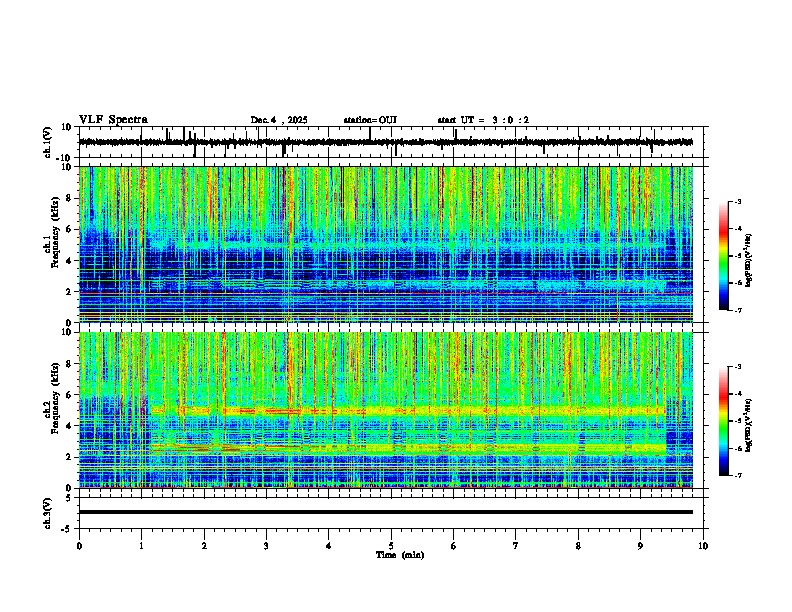The image size is (792, 612).
Task: Click the "VLF Spectra" plot title
Action: click(113, 120)
